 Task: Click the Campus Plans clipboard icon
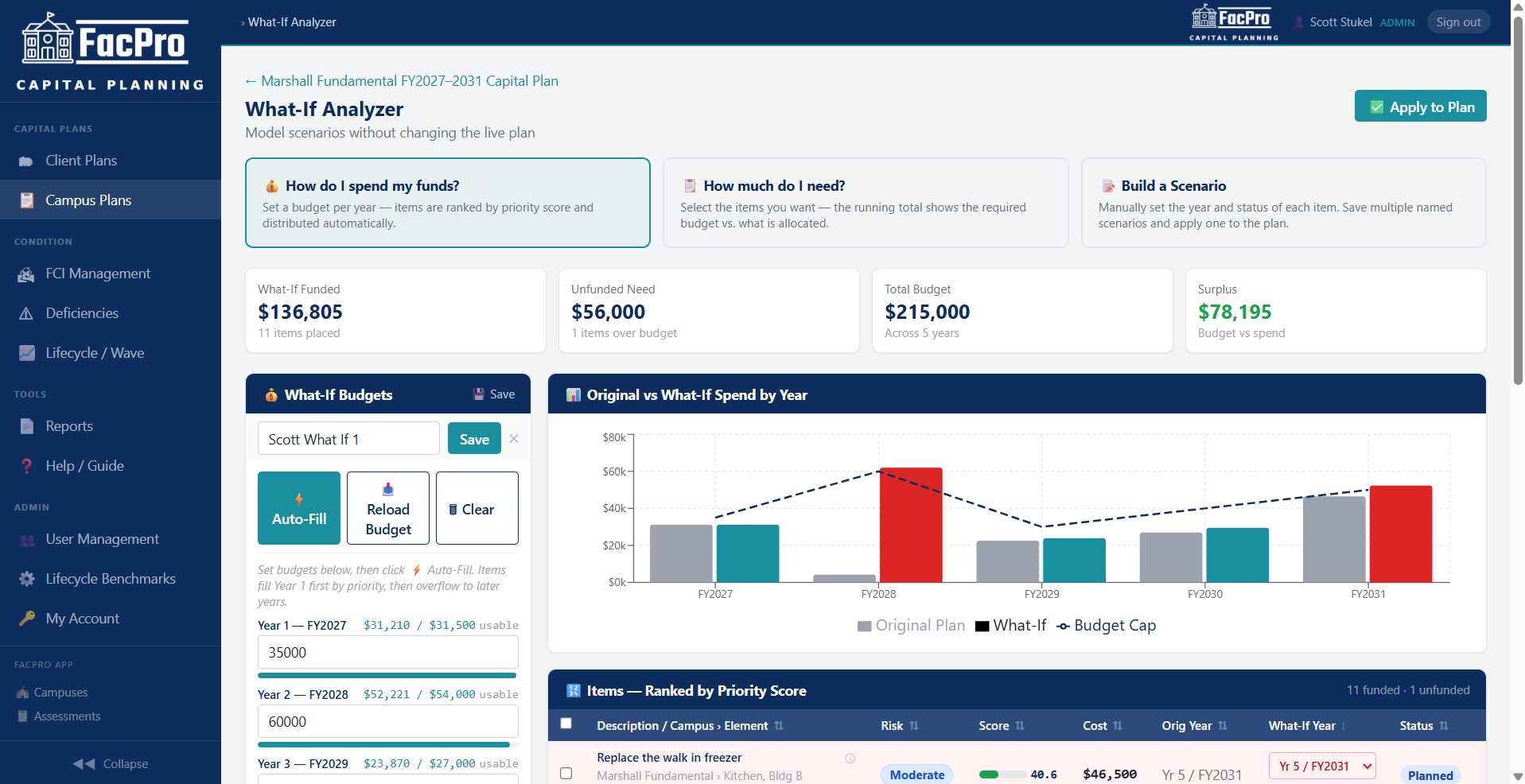[x=26, y=200]
